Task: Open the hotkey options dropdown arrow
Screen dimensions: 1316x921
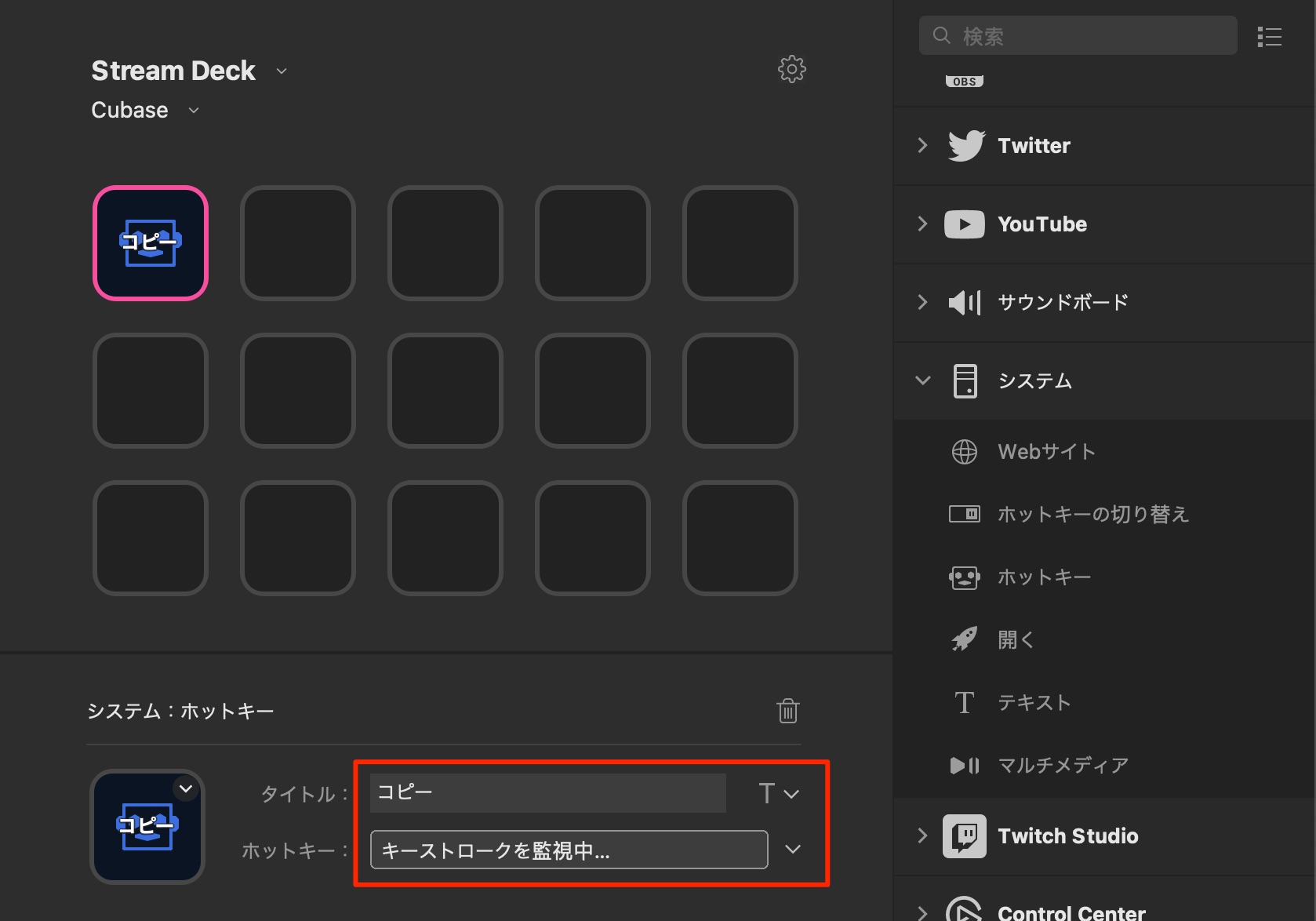Action: coord(793,849)
